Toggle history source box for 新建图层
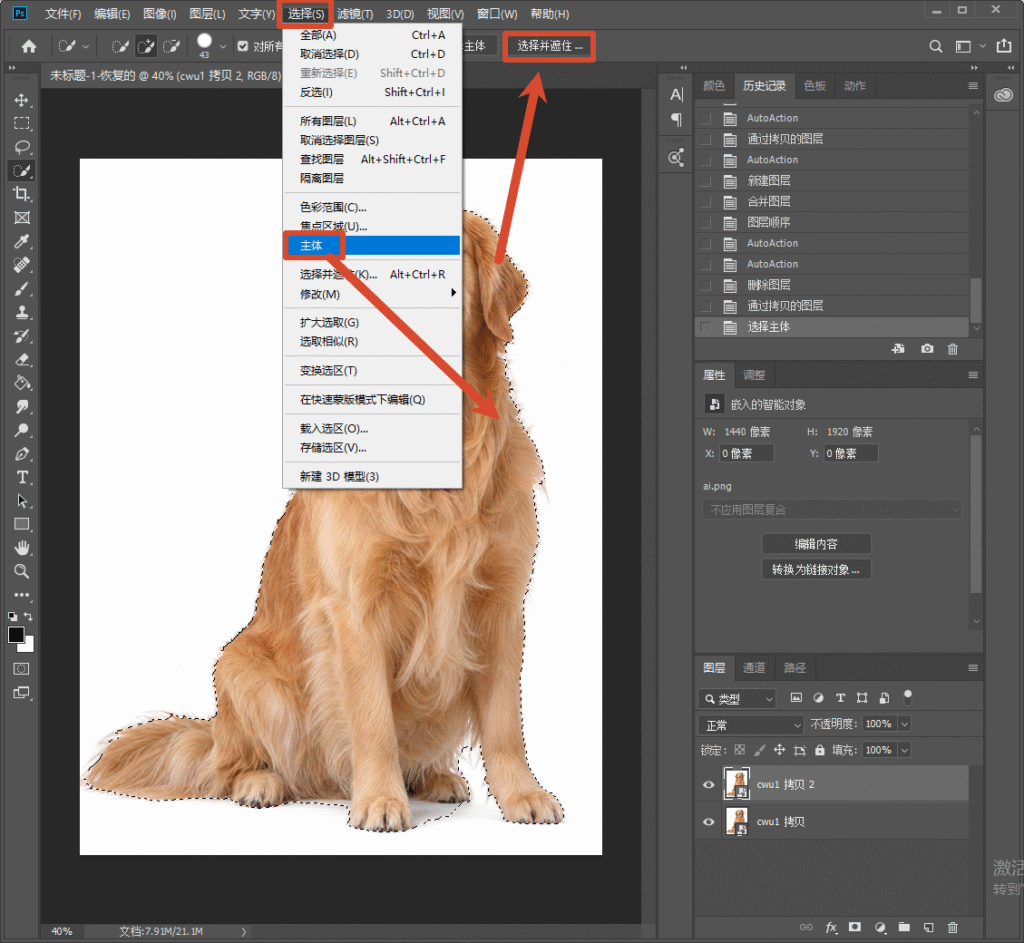The image size is (1024, 943). (x=705, y=181)
